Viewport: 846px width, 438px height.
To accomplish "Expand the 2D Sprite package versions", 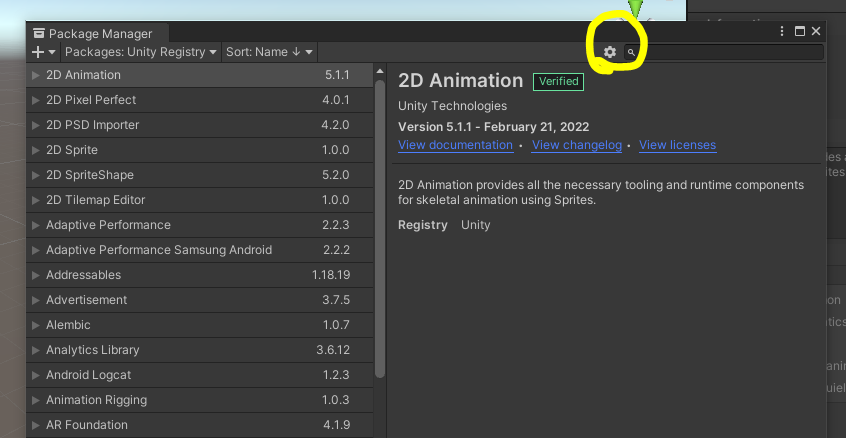I will pyautogui.click(x=36, y=150).
